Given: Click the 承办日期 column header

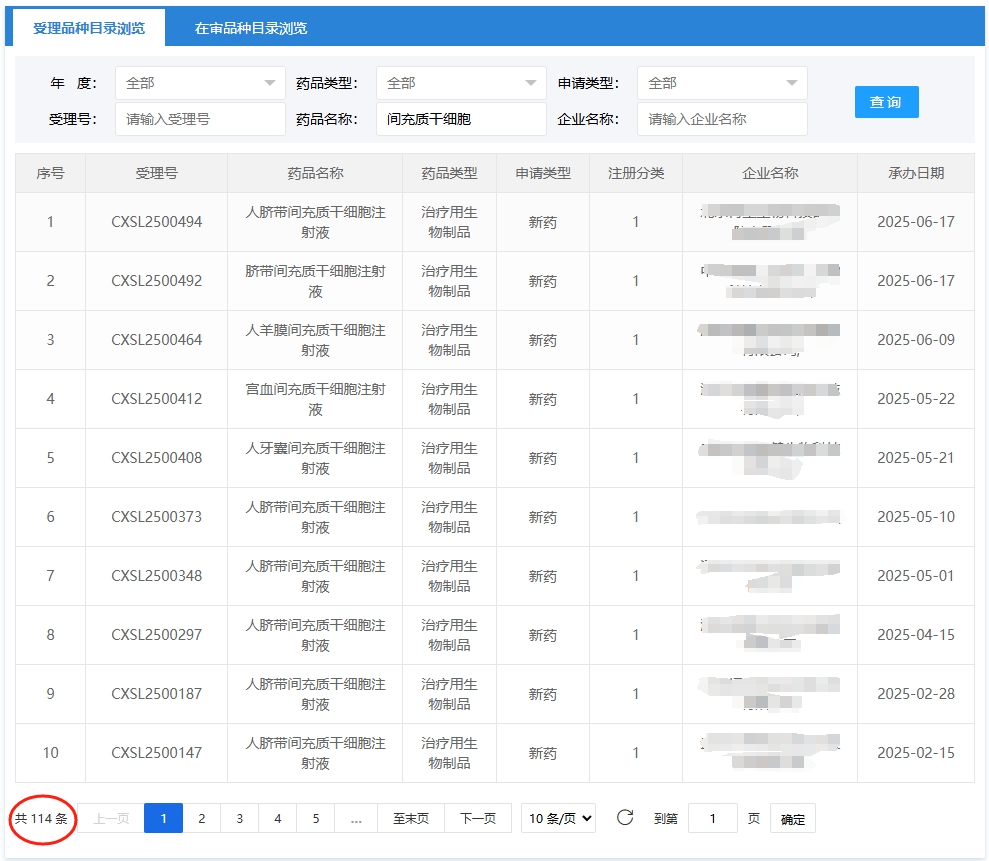Looking at the screenshot, I should coord(915,173).
